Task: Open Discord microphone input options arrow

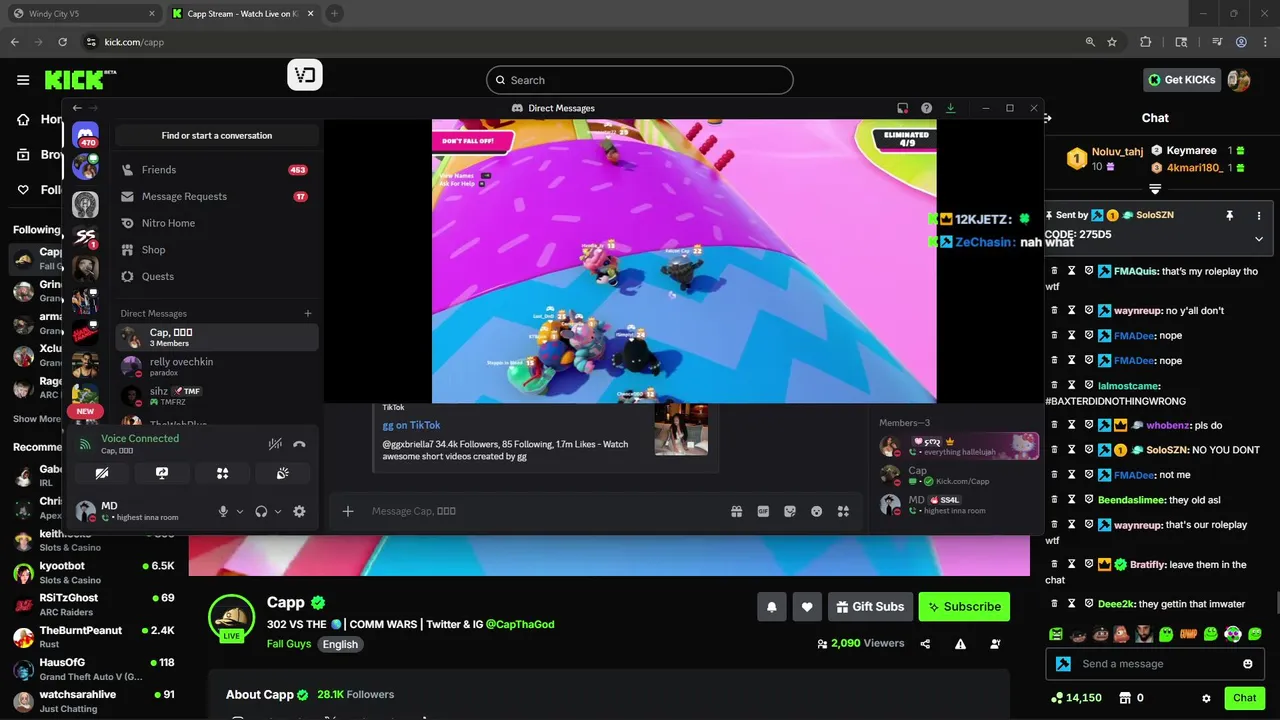Action: (240, 511)
